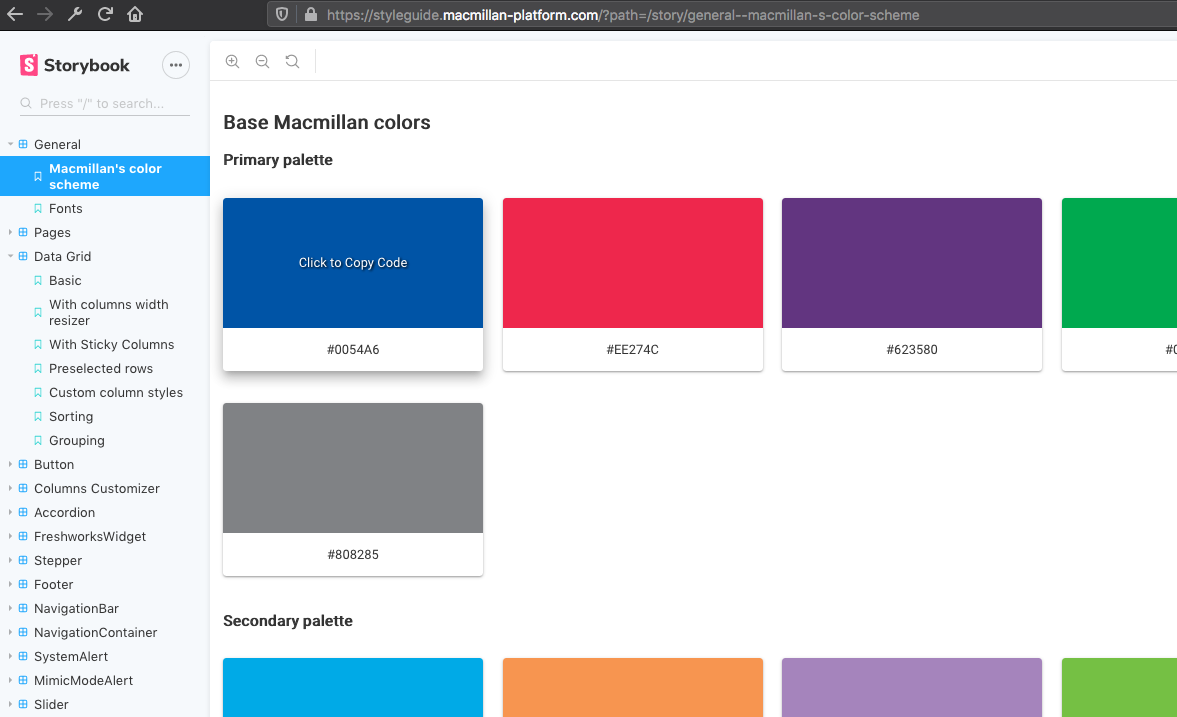This screenshot has height=717, width=1177.
Task: Click the Primary palette heading
Action: pyautogui.click(x=278, y=160)
